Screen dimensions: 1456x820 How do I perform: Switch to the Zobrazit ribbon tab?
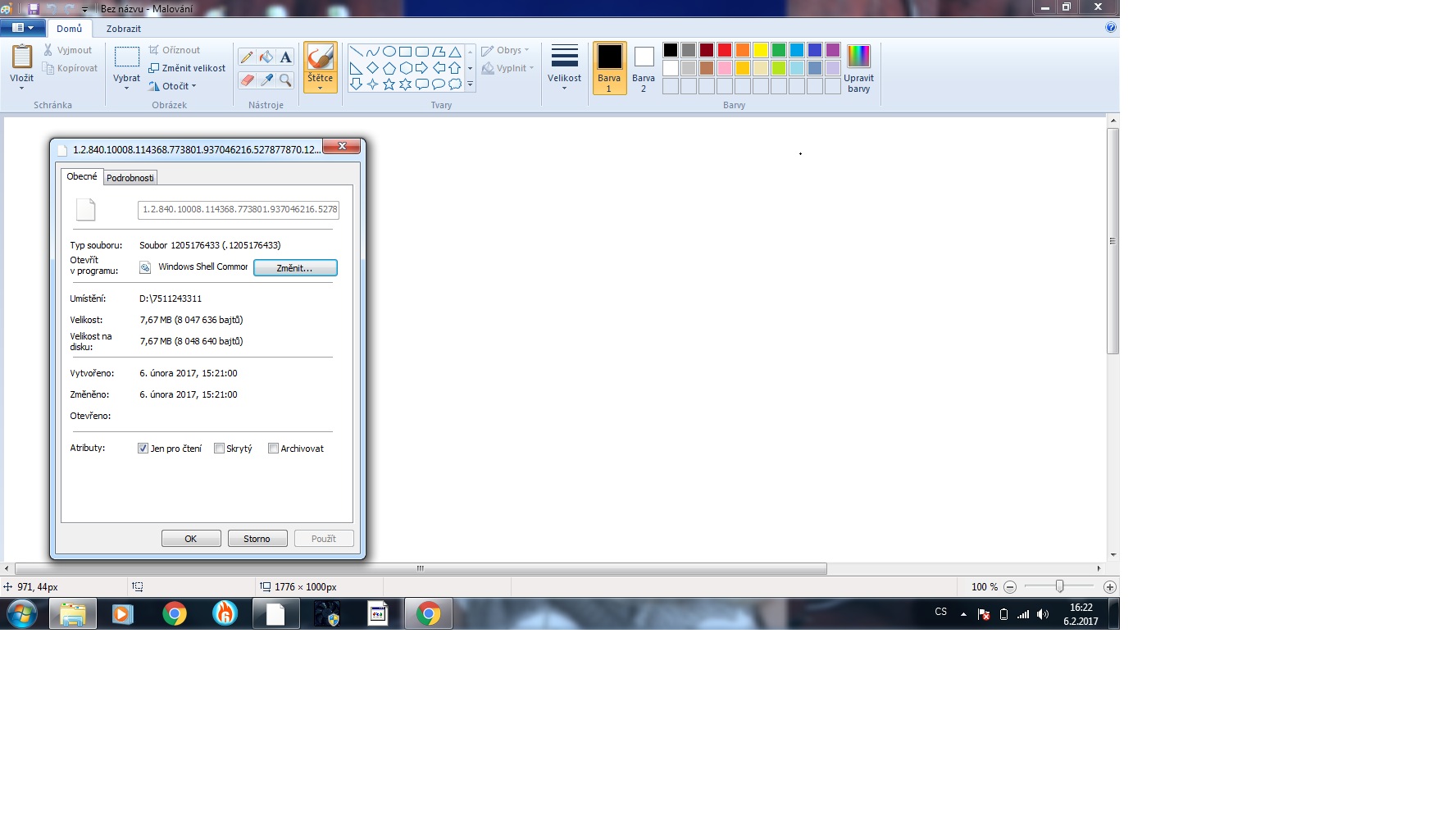pos(124,29)
